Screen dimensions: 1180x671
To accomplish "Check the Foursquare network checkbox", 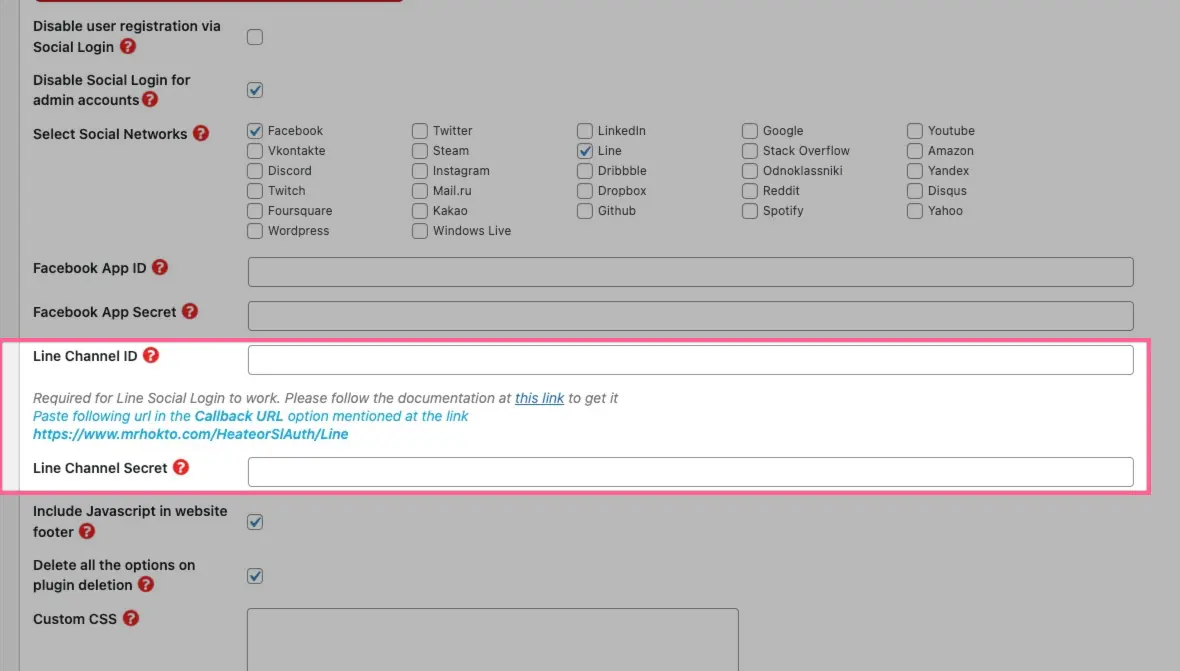I will click(255, 211).
